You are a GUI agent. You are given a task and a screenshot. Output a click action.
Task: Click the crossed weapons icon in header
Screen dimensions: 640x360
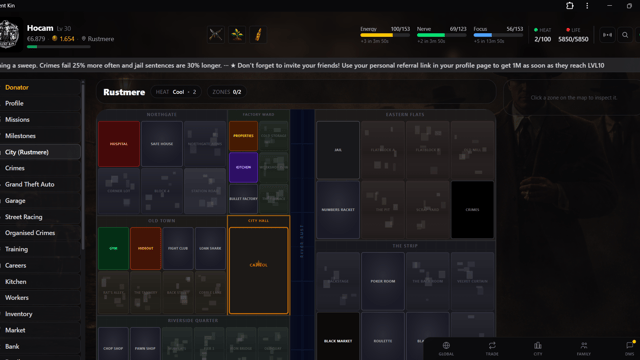[216, 35]
